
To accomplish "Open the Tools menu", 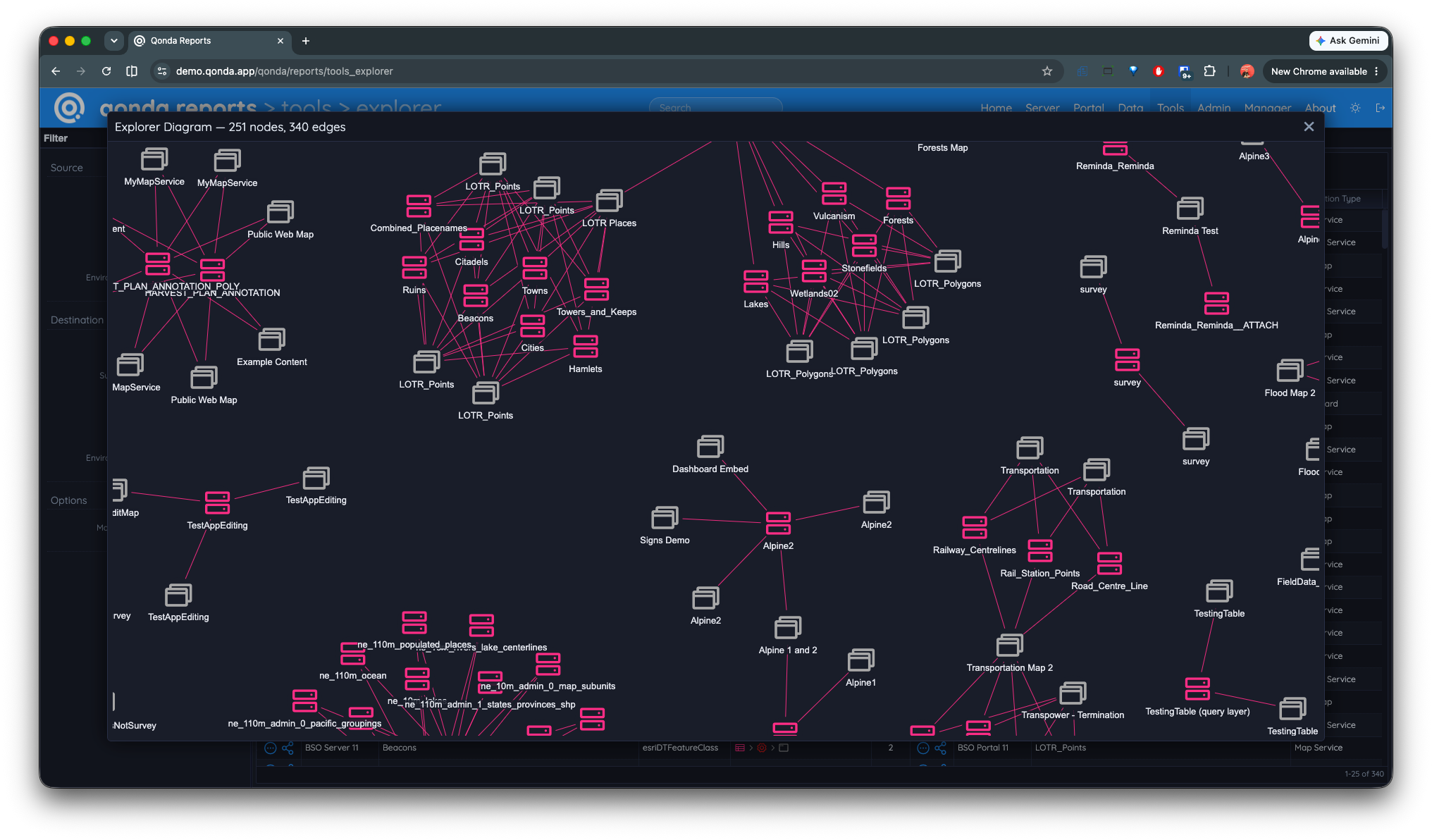I will pos(1171,108).
